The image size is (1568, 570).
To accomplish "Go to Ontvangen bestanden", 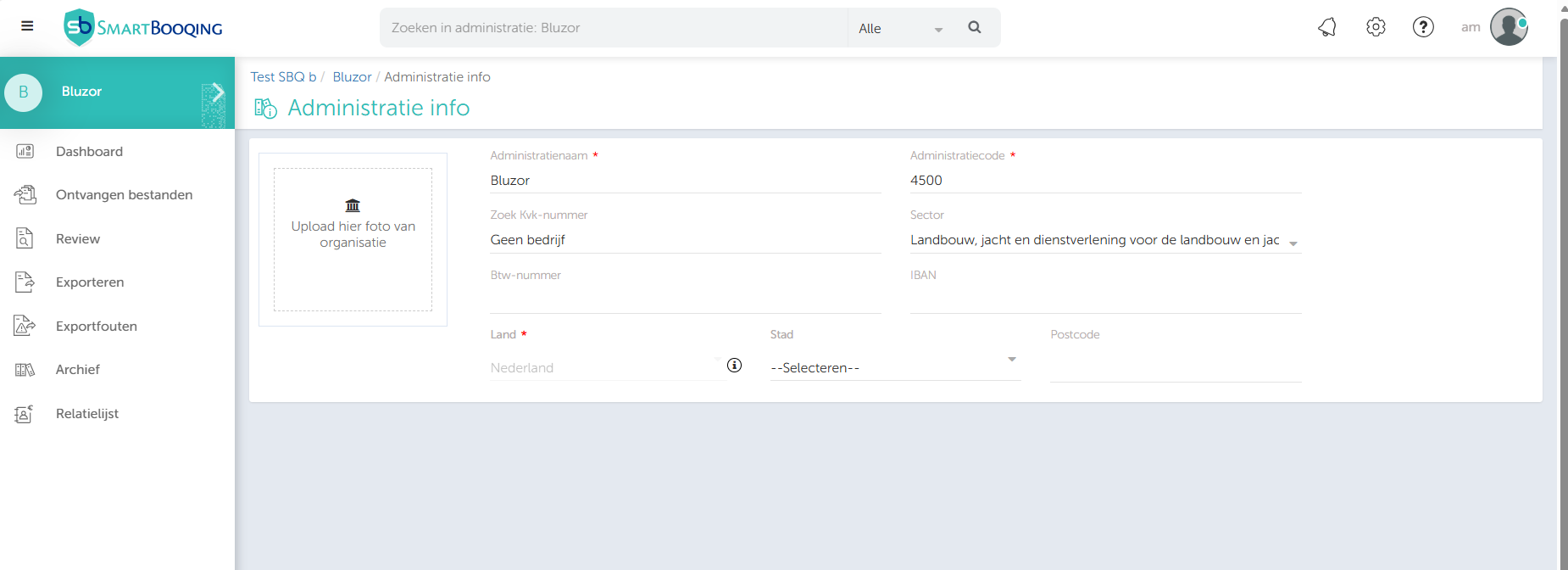I will click(x=124, y=195).
